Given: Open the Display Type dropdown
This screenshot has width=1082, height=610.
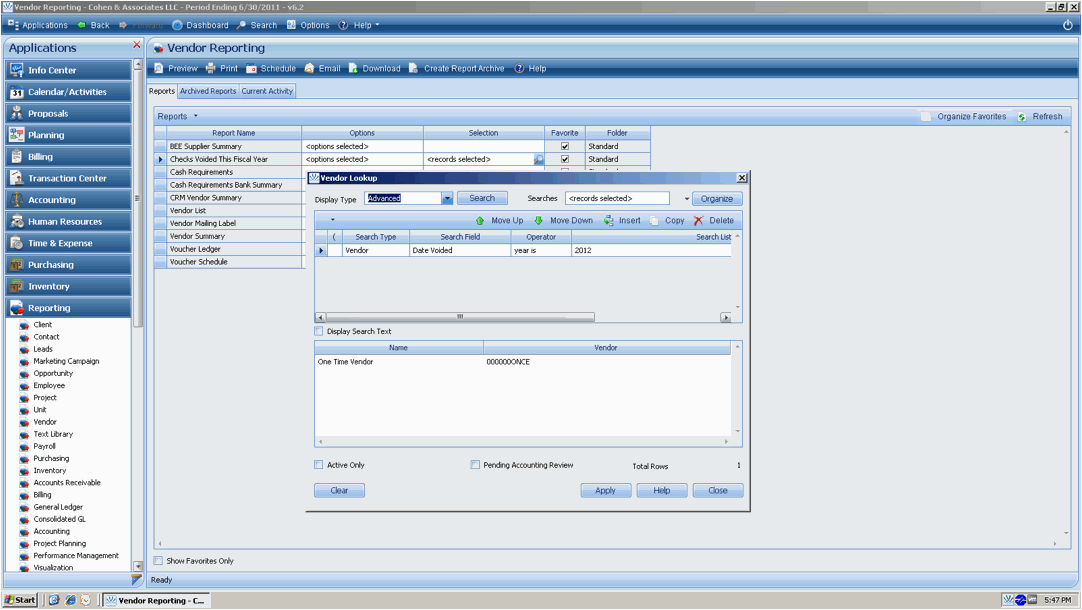Looking at the screenshot, I should point(448,199).
